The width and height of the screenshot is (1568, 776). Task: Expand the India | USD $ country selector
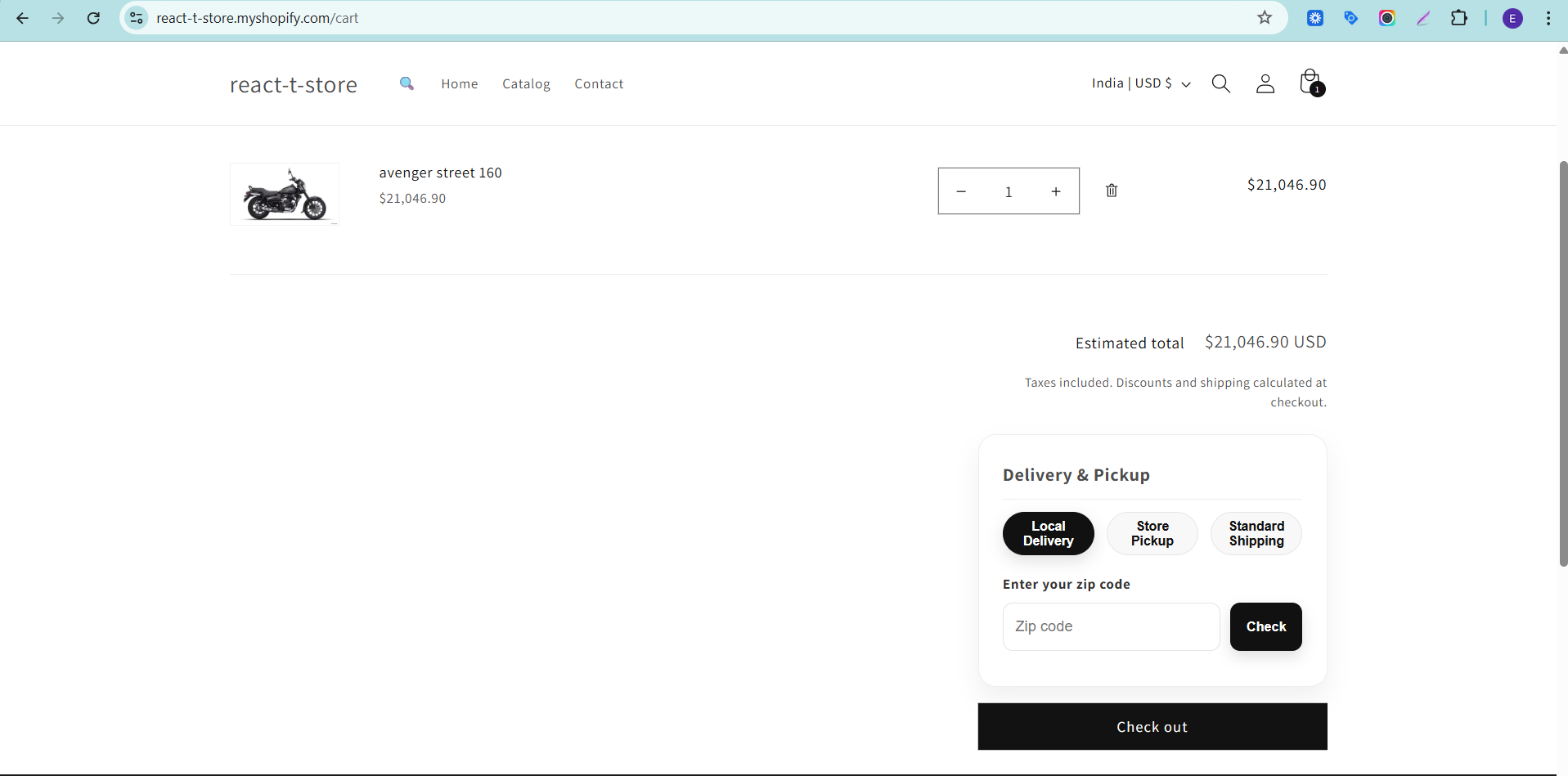[1140, 83]
